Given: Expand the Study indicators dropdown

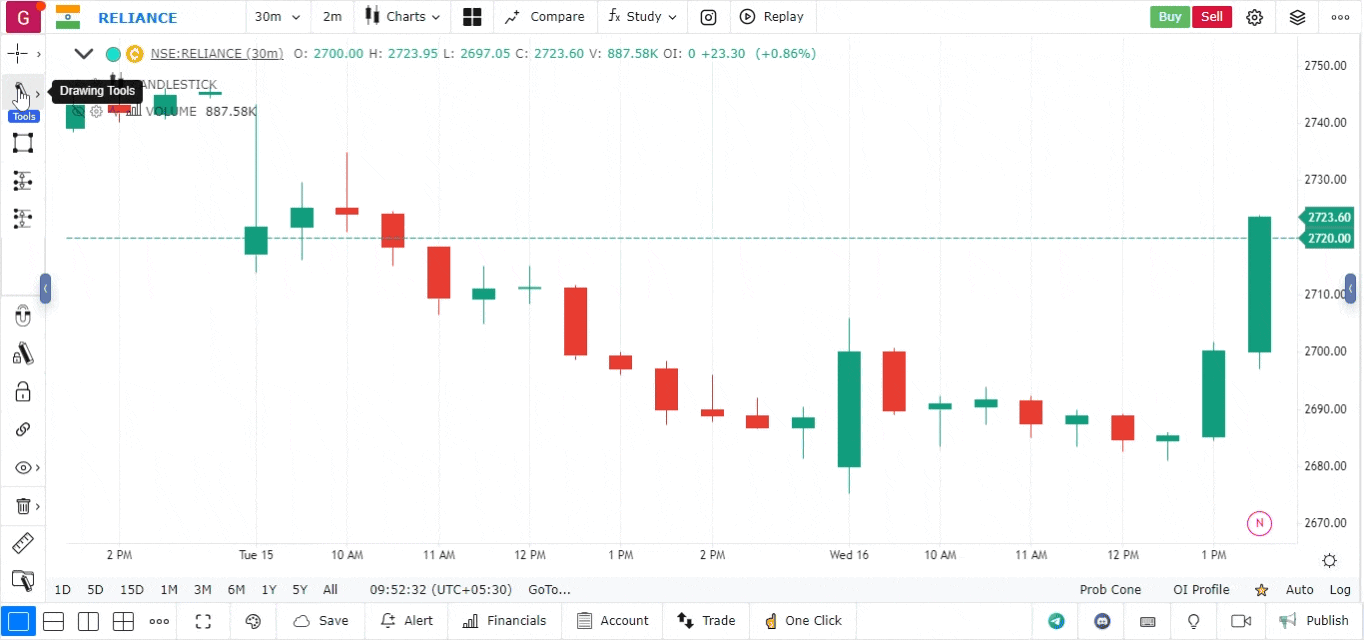Looking at the screenshot, I should tap(642, 17).
